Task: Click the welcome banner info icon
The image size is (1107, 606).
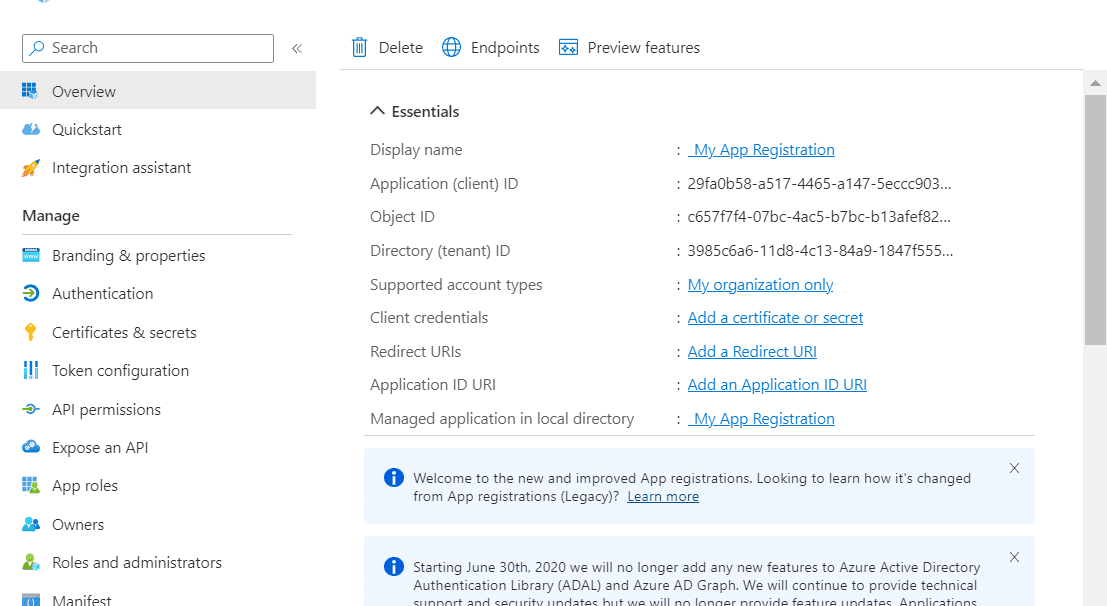Action: [x=393, y=477]
